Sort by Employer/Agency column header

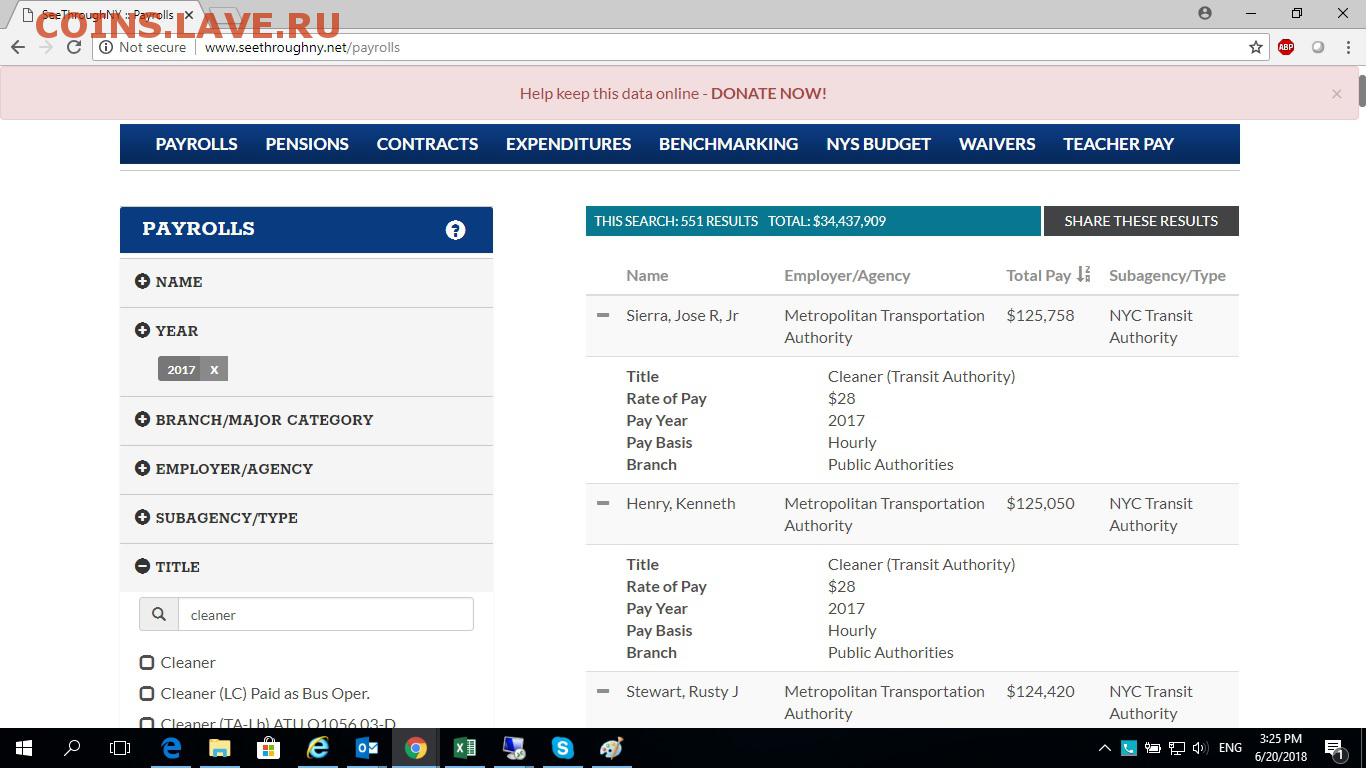847,275
